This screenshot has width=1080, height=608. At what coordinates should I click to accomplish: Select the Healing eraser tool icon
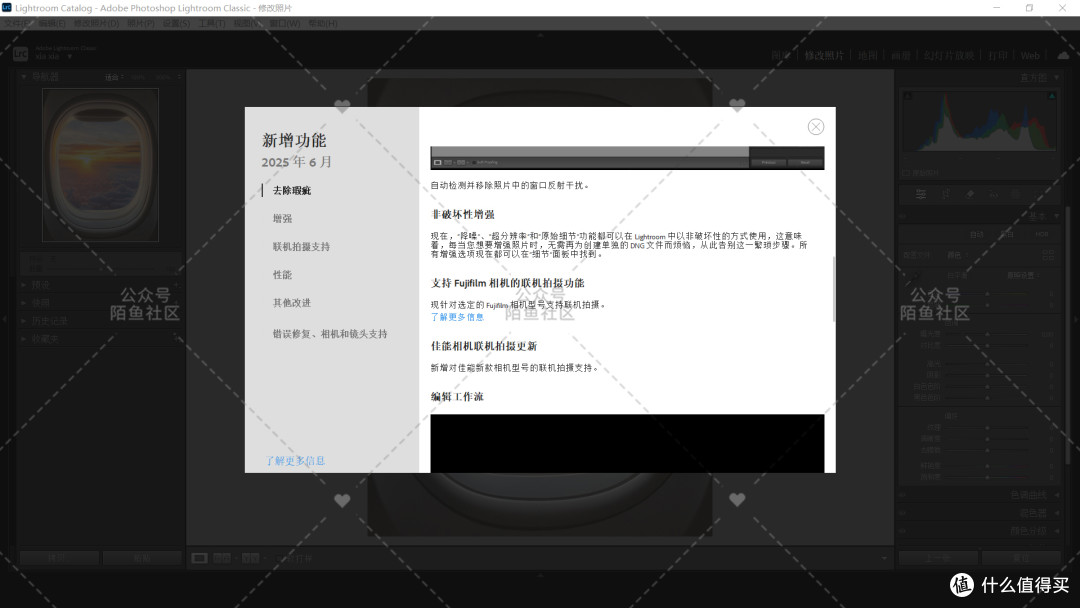(970, 195)
